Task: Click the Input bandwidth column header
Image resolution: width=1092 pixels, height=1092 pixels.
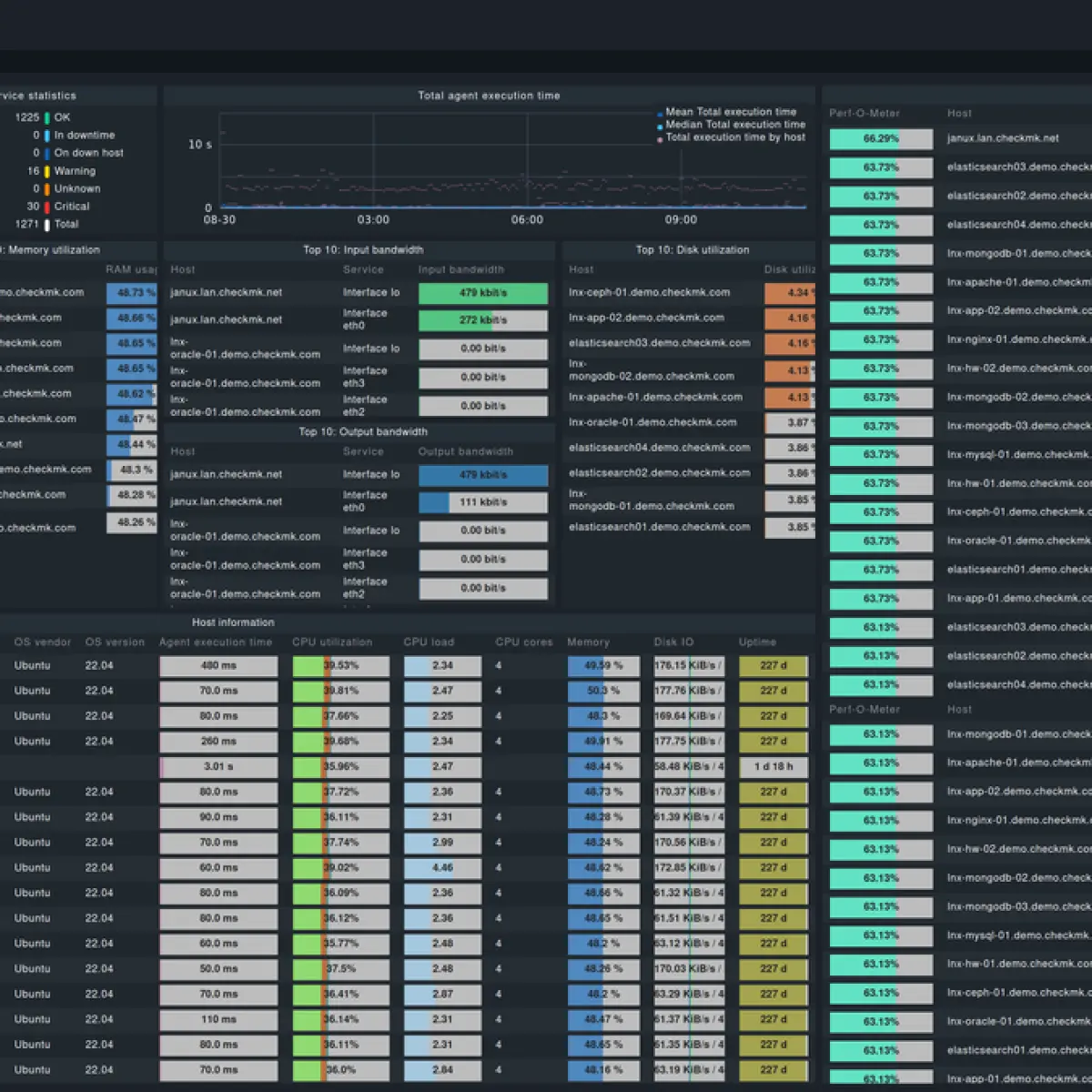Action: (461, 269)
